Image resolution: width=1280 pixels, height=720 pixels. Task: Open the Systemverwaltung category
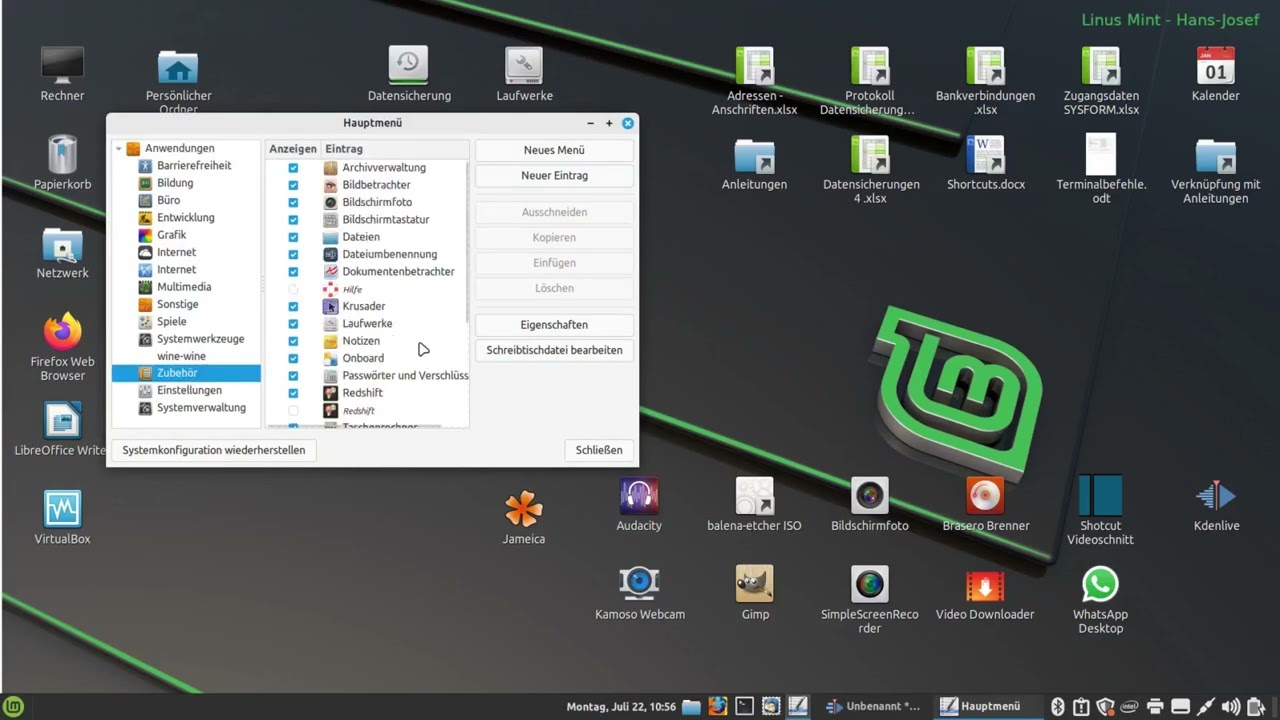[x=201, y=408]
